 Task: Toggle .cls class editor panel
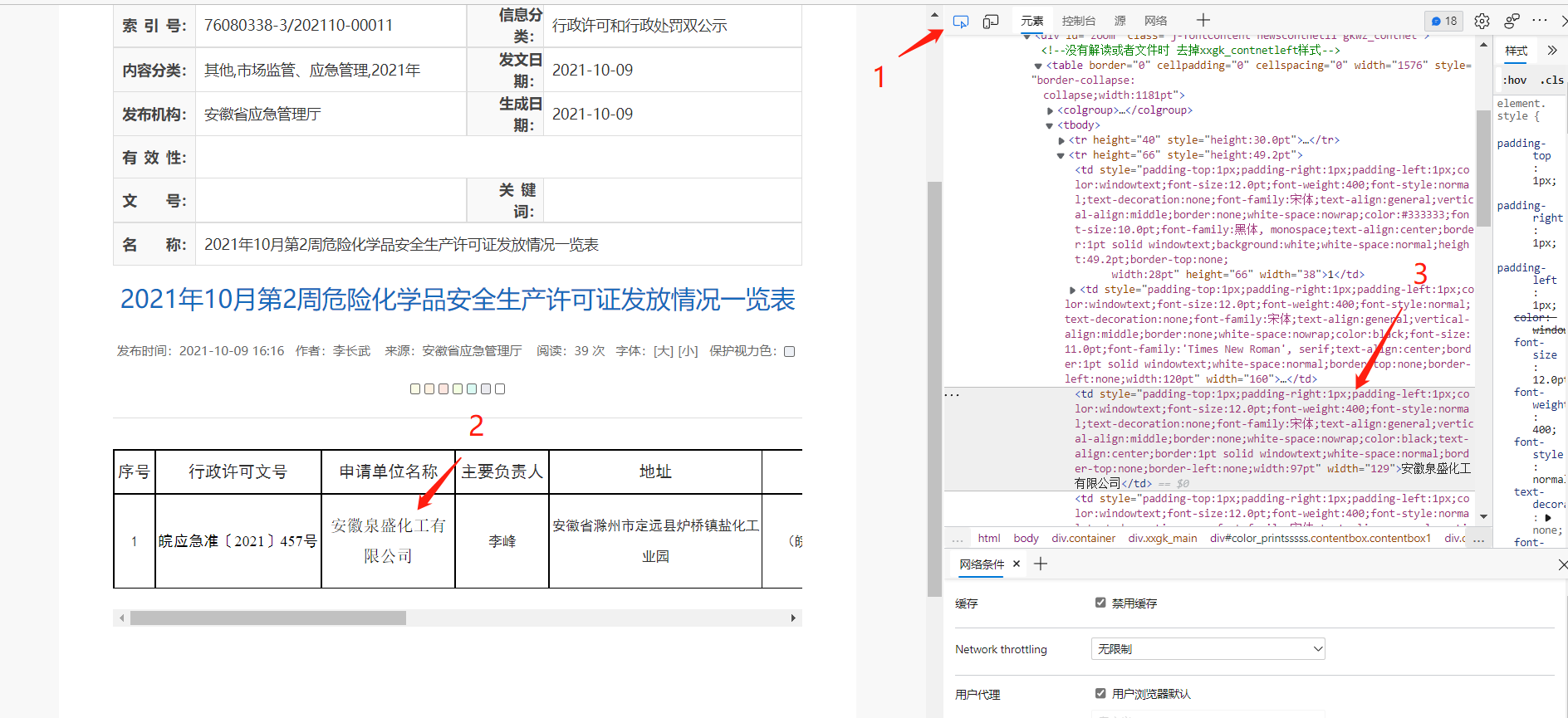click(1551, 81)
